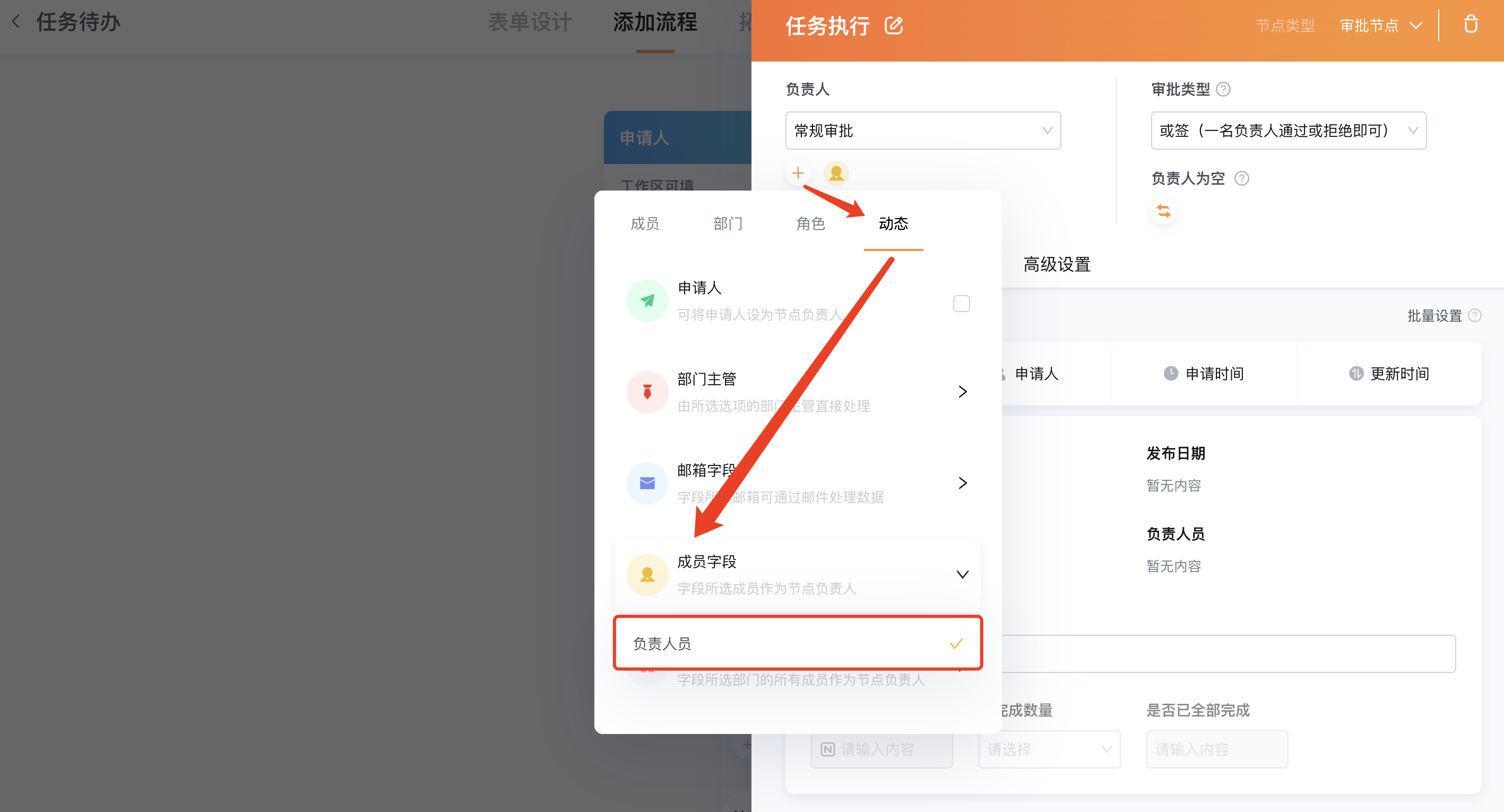
Task: Open the 高级设置 tab
Action: 1057,264
